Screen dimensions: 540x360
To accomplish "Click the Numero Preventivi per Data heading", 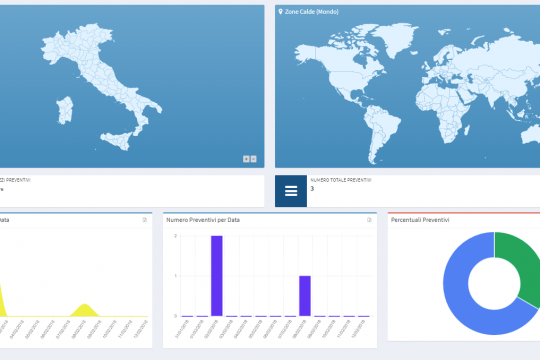I will (203, 220).
